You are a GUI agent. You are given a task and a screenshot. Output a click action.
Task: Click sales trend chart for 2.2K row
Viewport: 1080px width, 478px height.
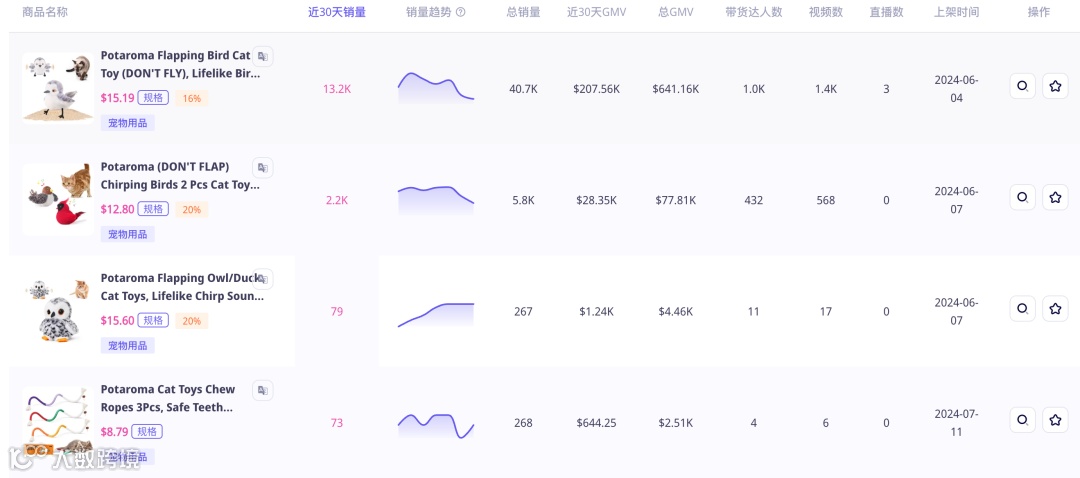tap(436, 199)
